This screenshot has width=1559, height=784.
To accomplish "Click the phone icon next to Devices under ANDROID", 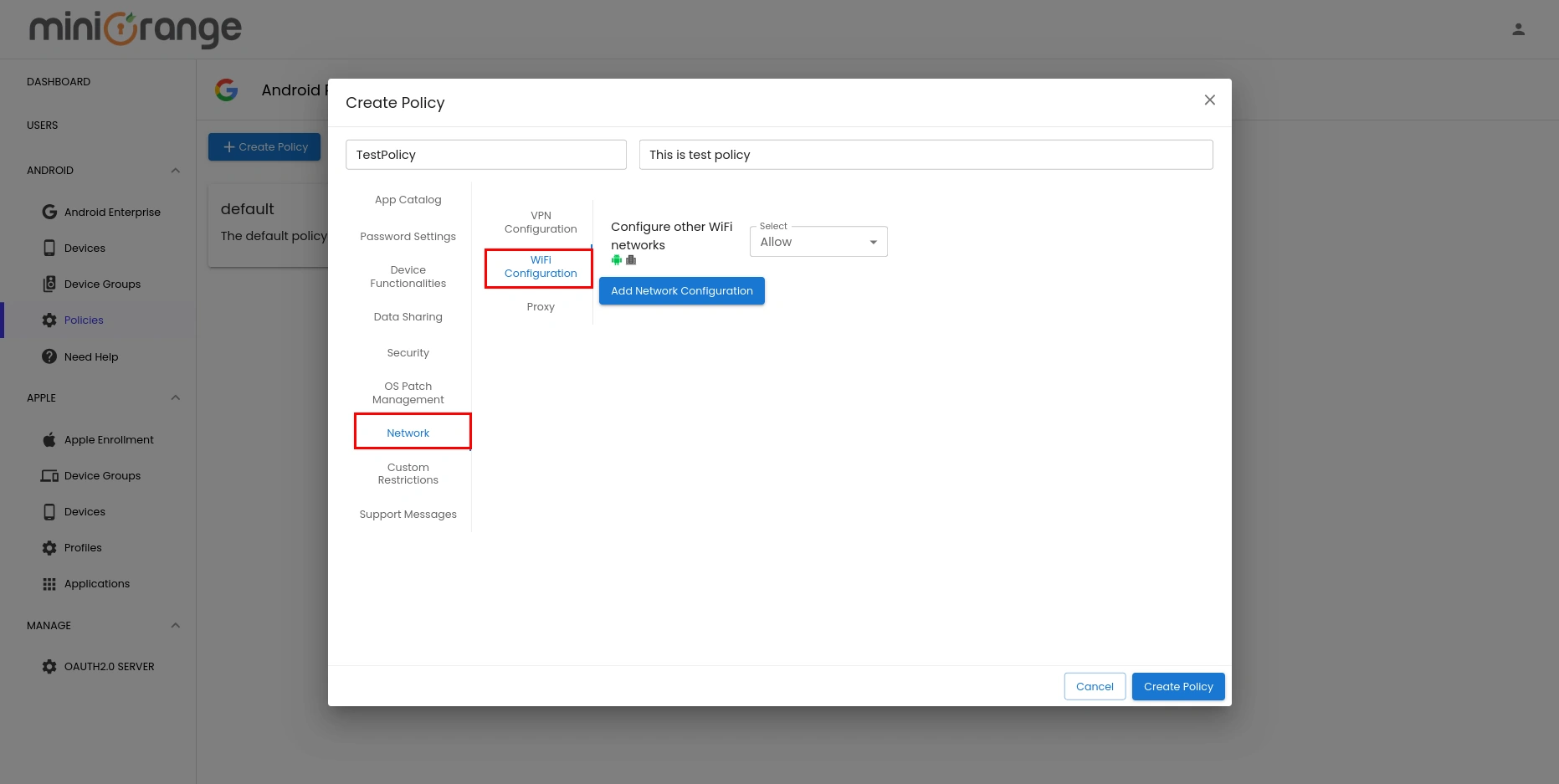I will pos(49,248).
